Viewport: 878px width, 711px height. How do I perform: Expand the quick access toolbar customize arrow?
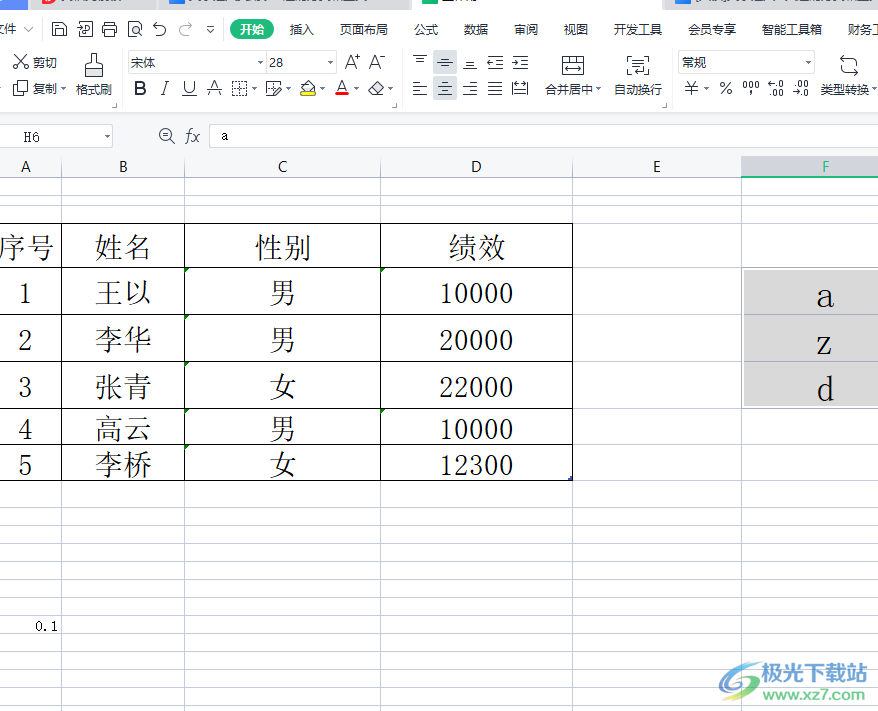211,29
